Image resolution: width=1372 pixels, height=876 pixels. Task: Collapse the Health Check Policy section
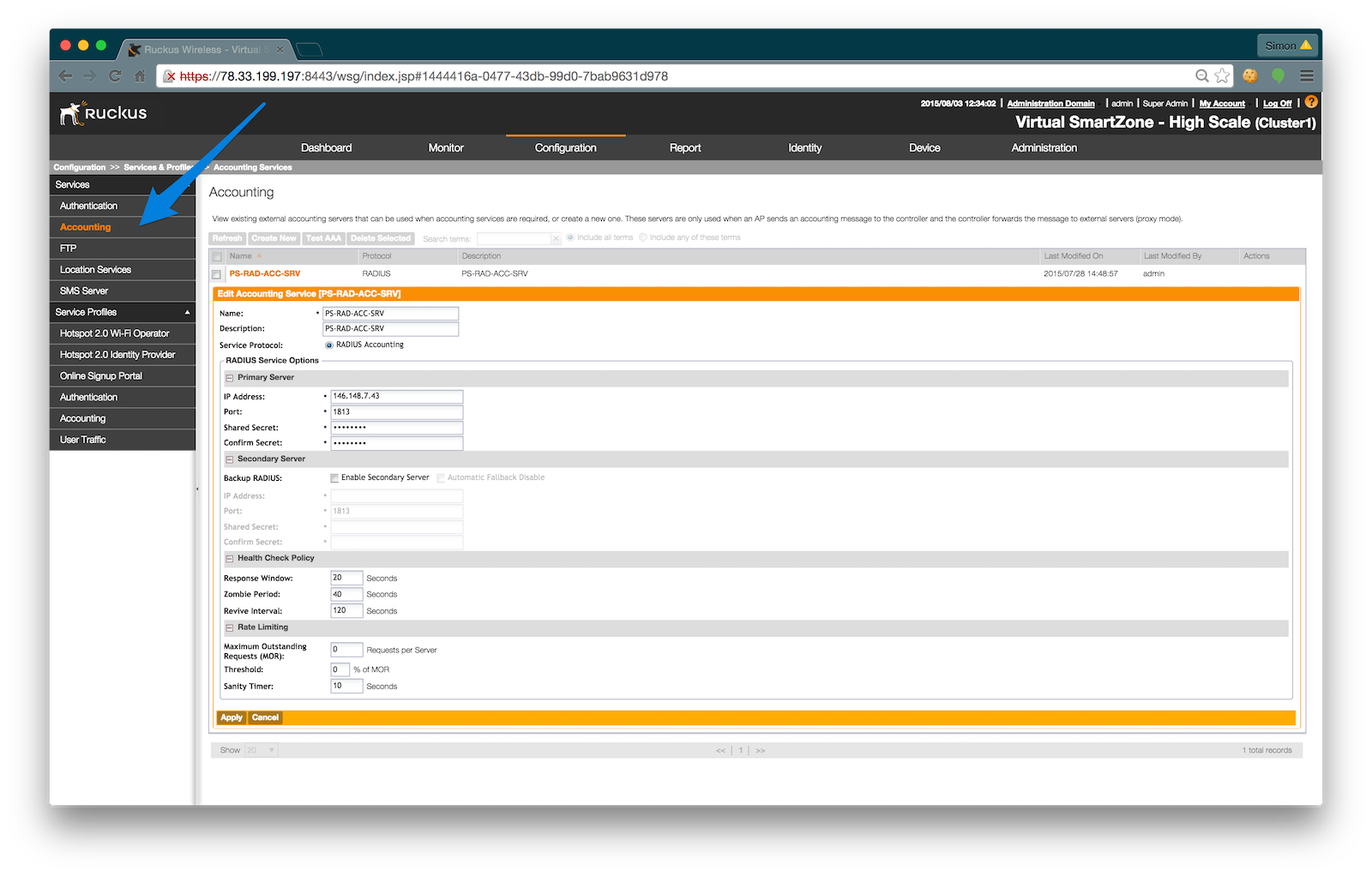pyautogui.click(x=230, y=559)
